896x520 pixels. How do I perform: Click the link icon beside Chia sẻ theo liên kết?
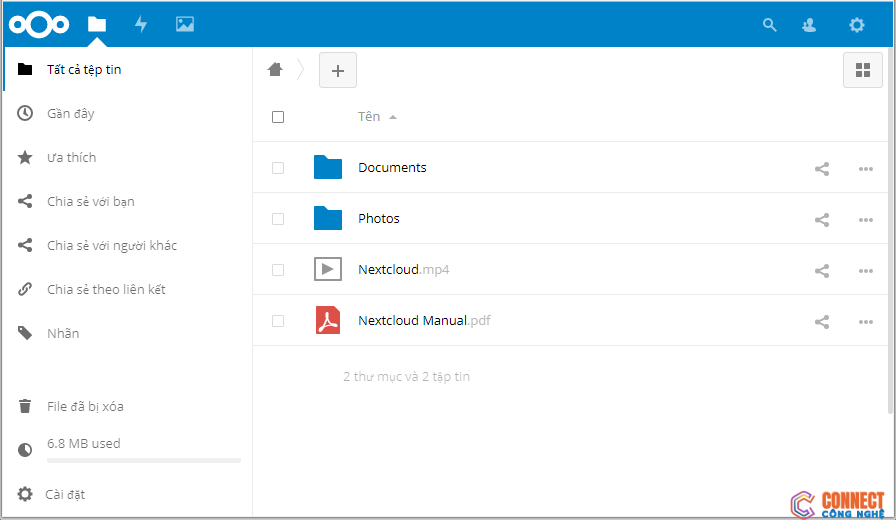click(25, 289)
